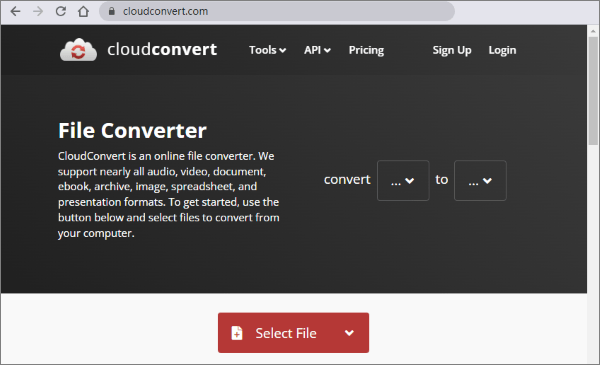Viewport: 600px width, 365px height.
Task: Go to the Pricing page
Action: click(x=366, y=50)
